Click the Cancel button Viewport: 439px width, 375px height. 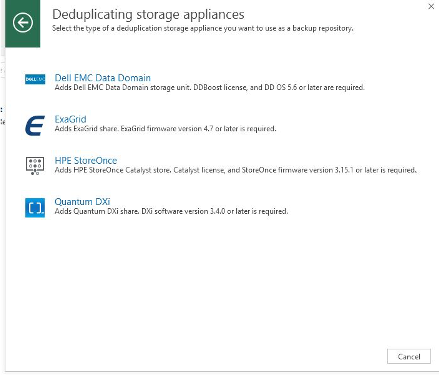point(409,357)
